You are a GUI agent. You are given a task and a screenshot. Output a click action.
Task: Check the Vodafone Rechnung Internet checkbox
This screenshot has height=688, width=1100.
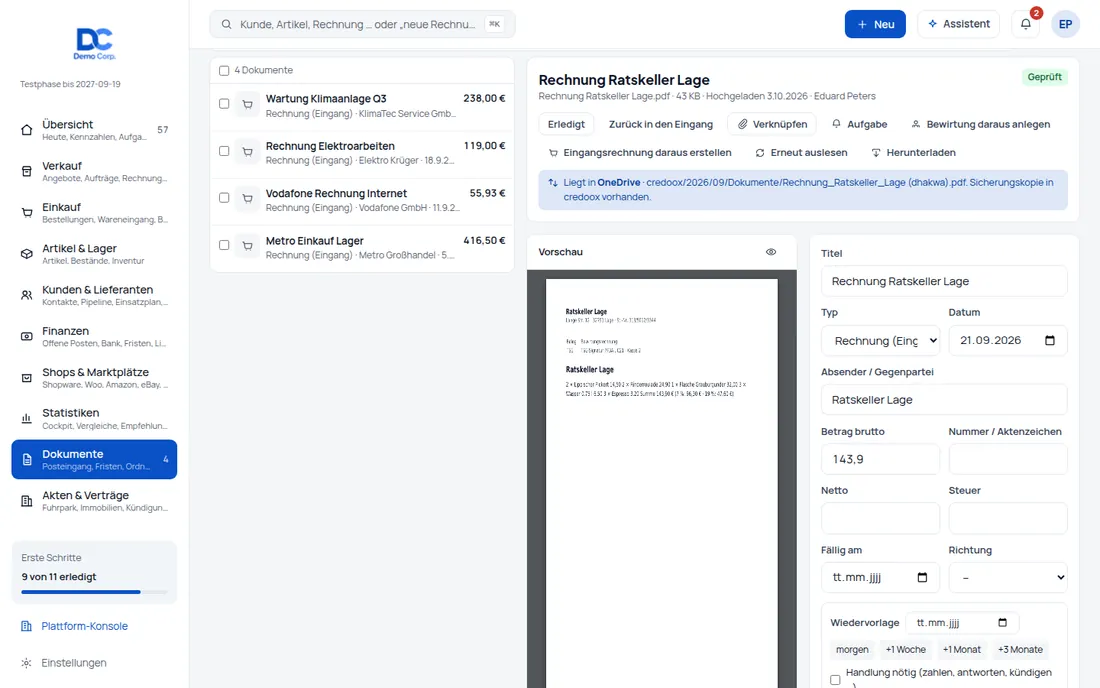coord(224,198)
